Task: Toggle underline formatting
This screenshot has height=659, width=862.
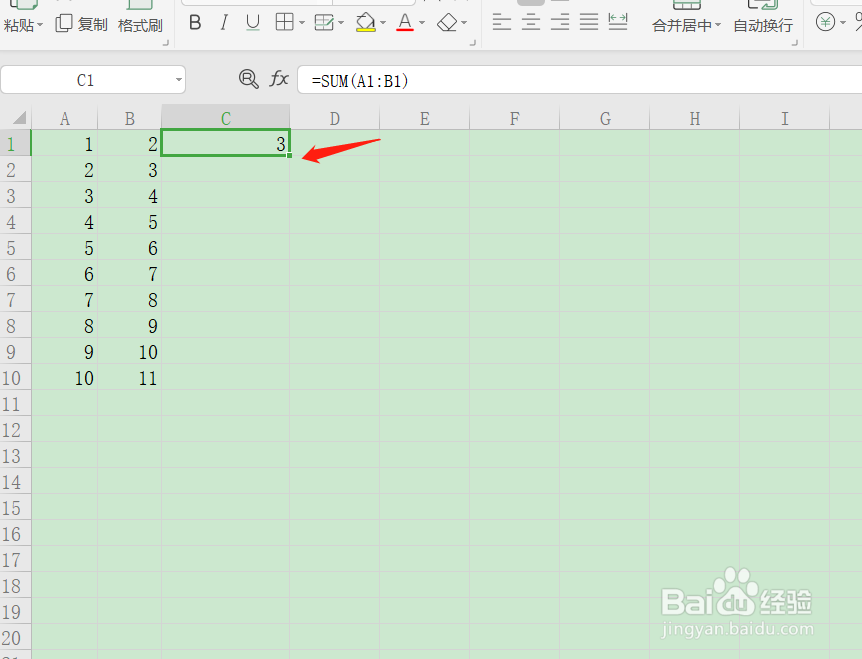Action: 253,23
